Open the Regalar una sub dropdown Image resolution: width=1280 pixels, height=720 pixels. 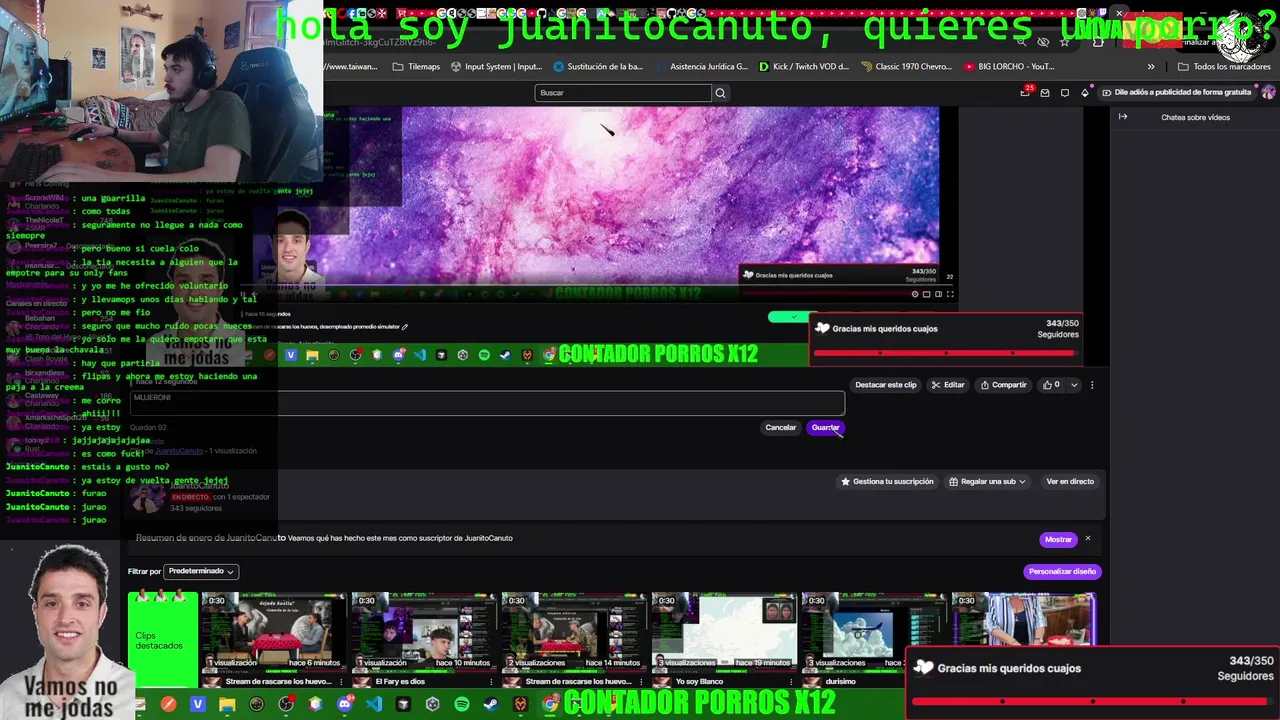[x=987, y=482]
